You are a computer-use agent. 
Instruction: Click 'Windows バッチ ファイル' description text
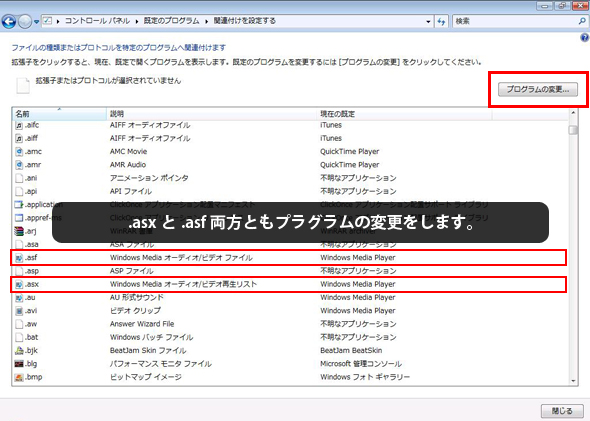coord(151,337)
